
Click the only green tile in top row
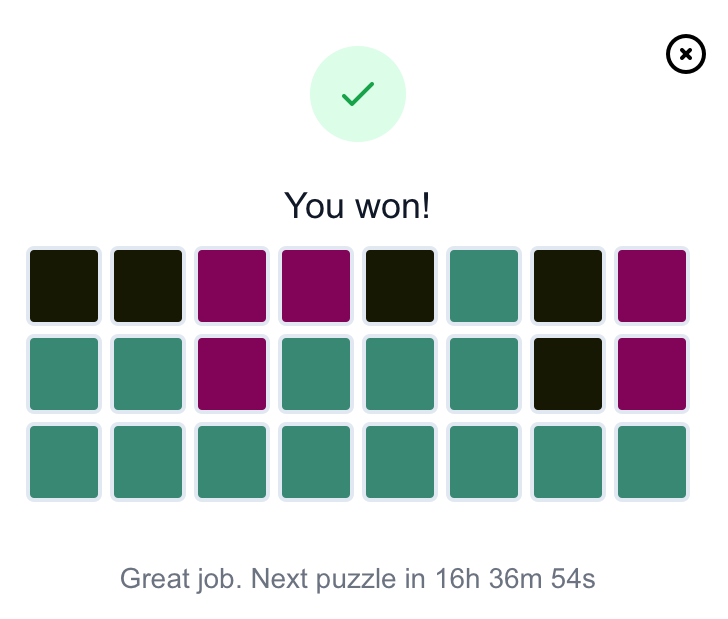(x=484, y=286)
